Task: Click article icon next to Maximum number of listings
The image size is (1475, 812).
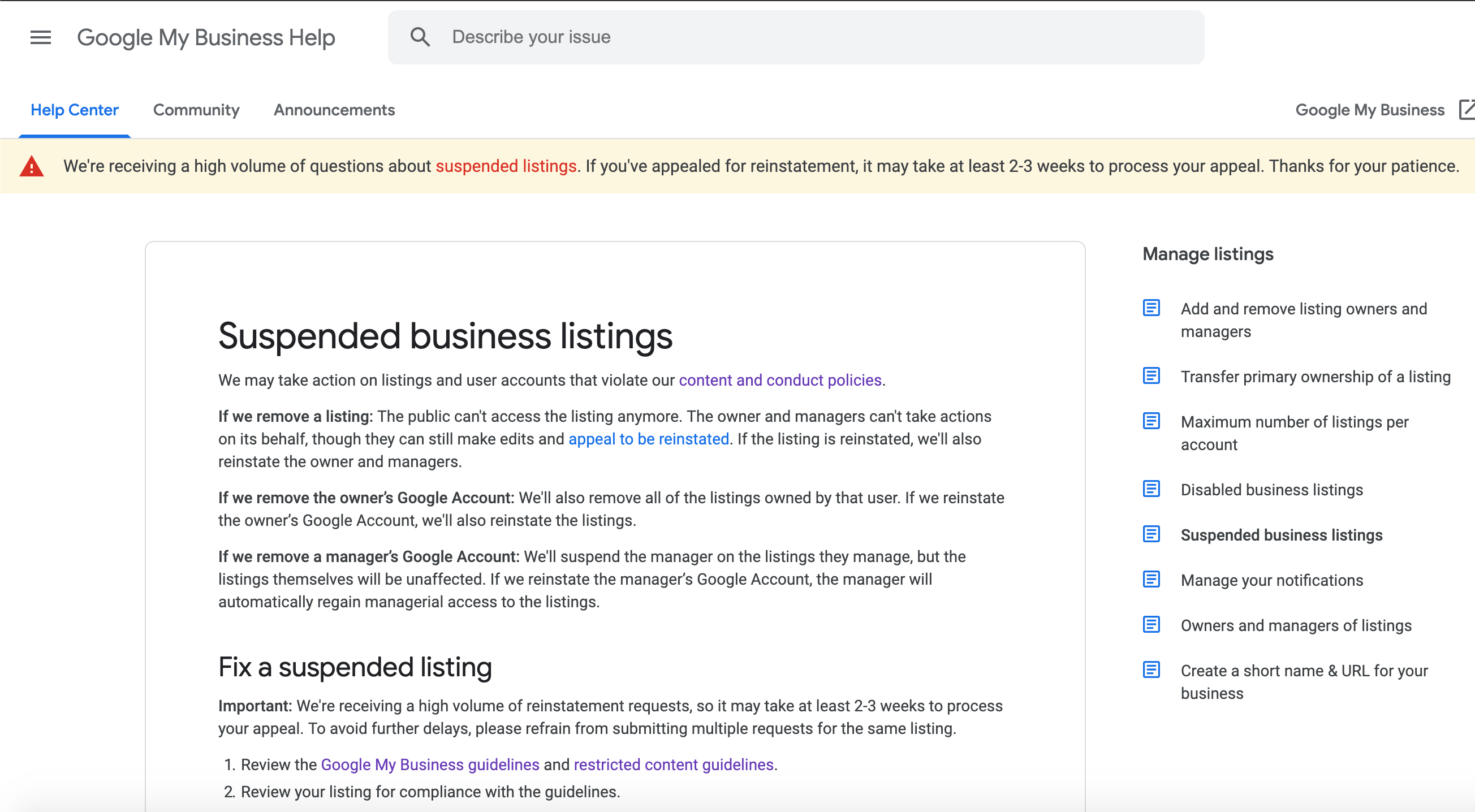Action: tap(1151, 421)
